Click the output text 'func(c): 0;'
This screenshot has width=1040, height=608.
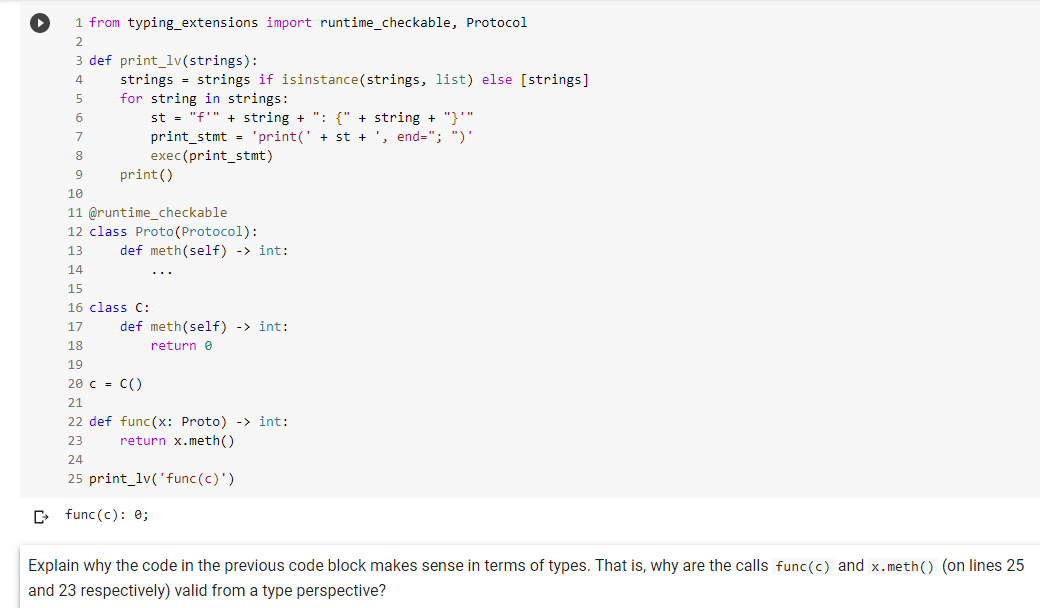coord(107,516)
